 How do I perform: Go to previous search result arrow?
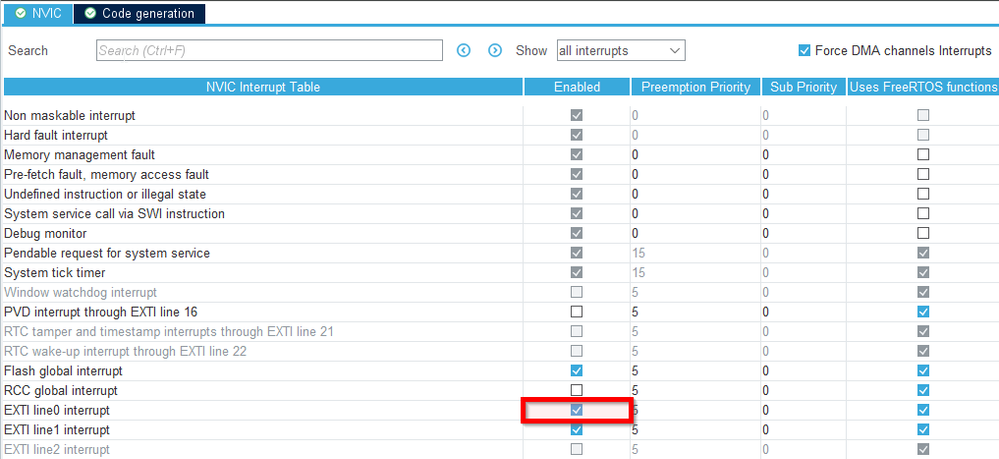[x=464, y=50]
